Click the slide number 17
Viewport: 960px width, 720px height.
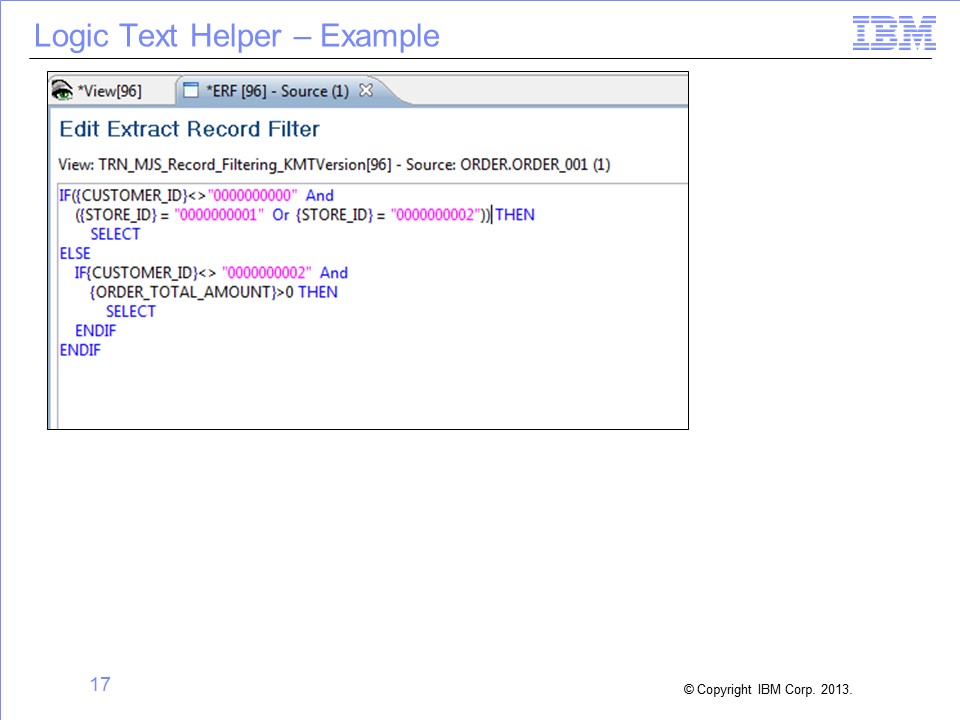coord(100,684)
